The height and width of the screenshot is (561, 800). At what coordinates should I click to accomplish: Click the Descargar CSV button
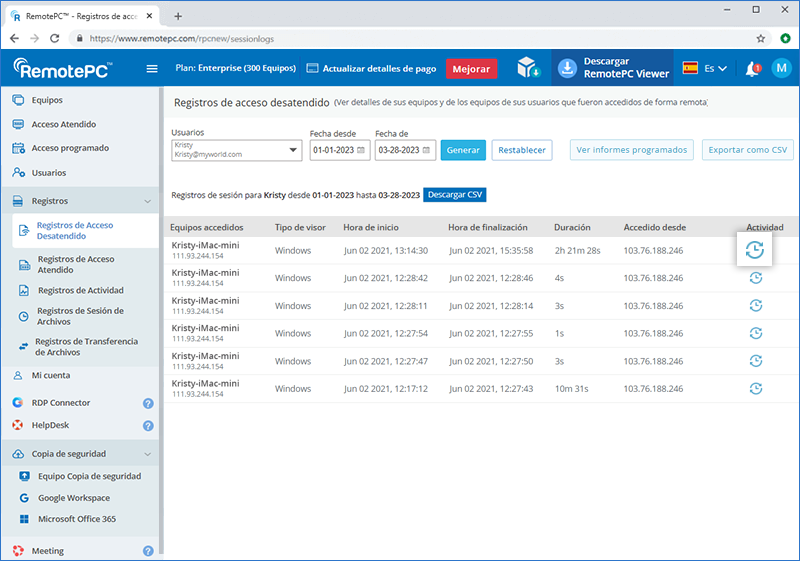454,195
